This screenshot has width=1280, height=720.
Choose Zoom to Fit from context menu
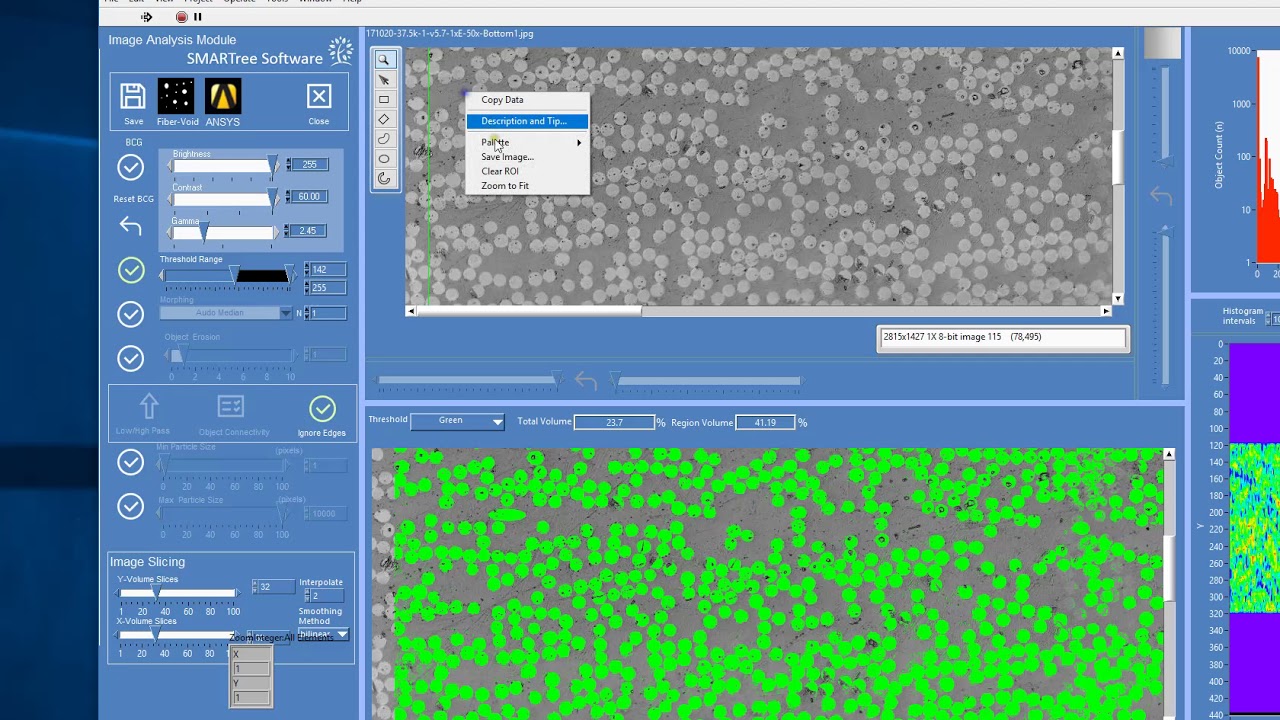pyautogui.click(x=505, y=186)
